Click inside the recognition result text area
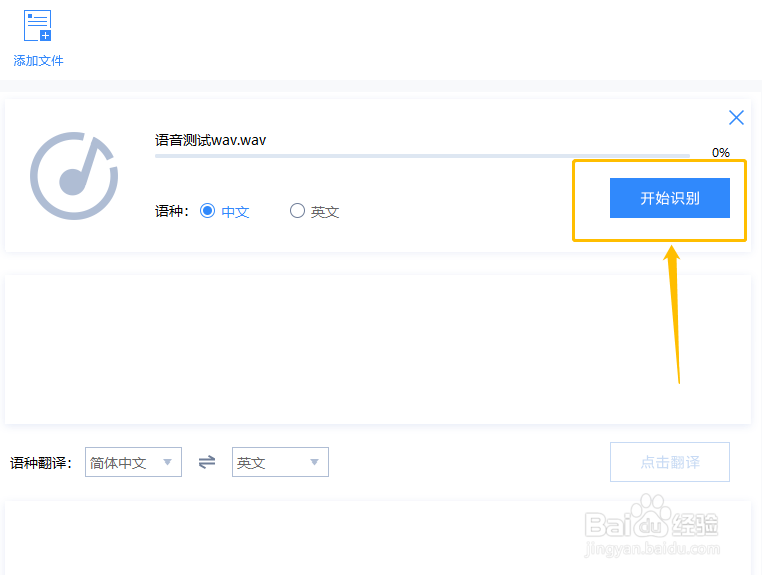762x575 pixels. [x=378, y=349]
